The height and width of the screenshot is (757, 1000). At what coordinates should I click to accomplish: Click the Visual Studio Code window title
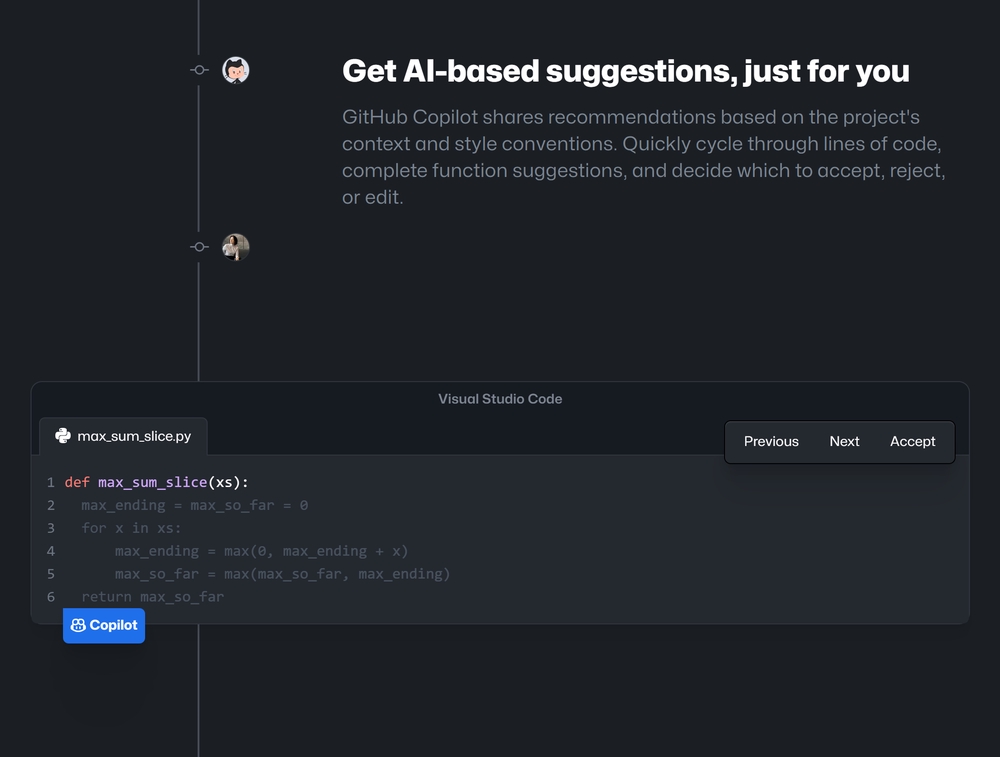pyautogui.click(x=500, y=399)
